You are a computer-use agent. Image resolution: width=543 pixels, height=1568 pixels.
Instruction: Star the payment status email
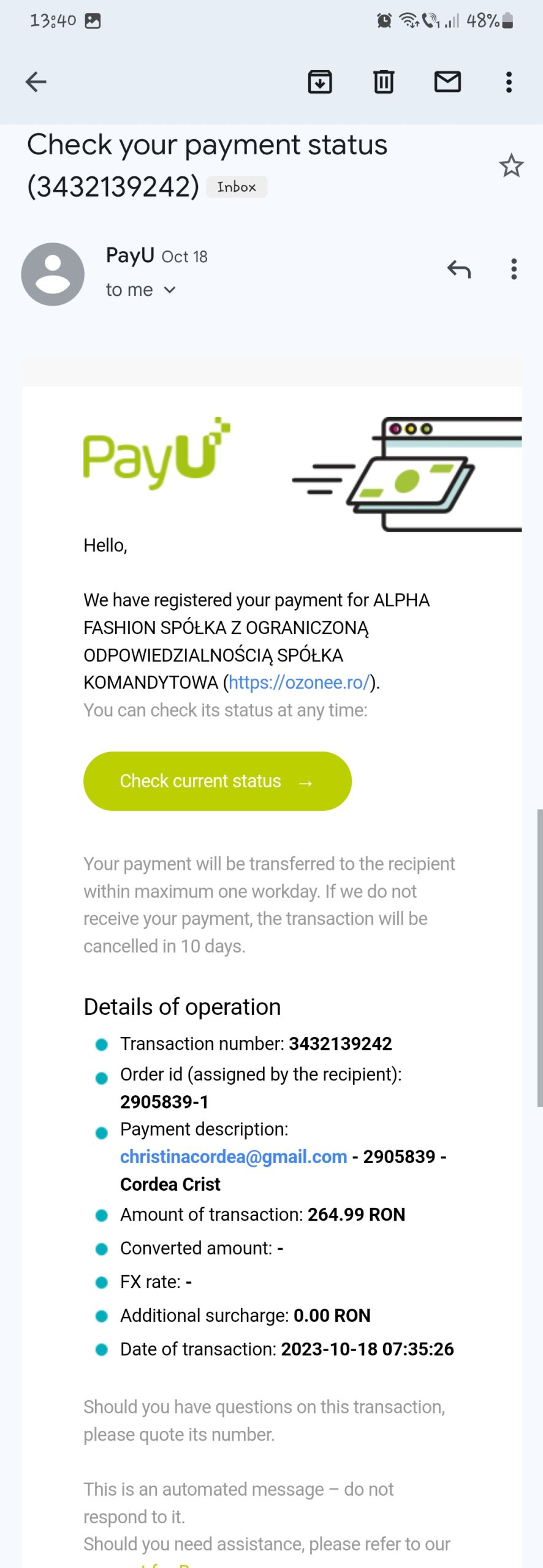(511, 165)
